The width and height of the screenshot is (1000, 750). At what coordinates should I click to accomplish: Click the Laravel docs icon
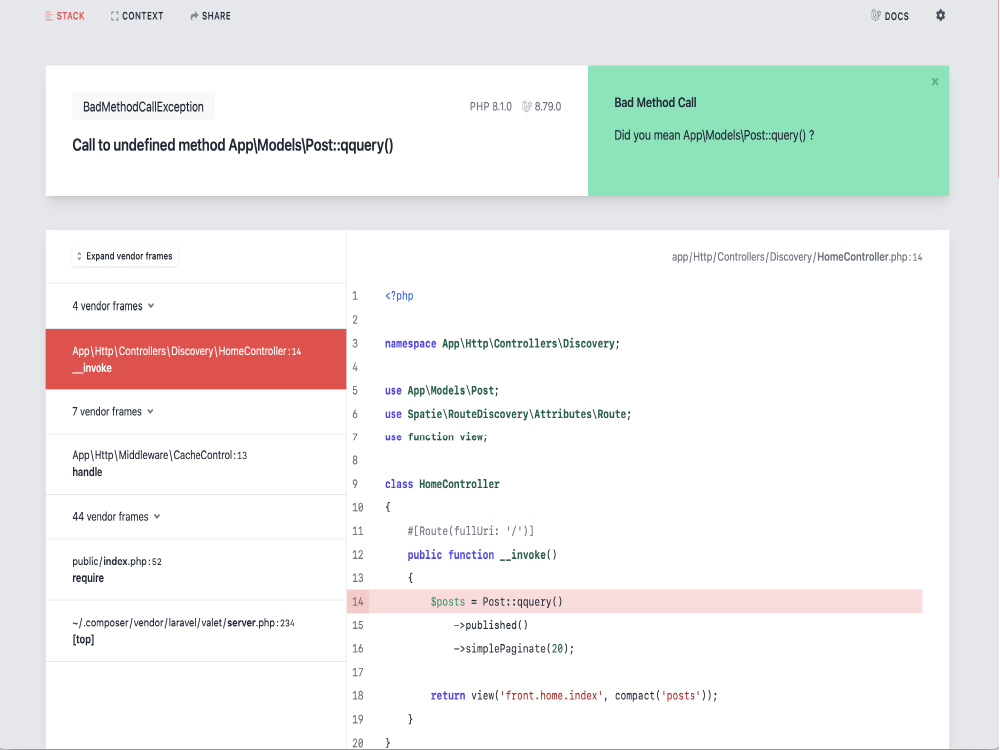coord(876,15)
